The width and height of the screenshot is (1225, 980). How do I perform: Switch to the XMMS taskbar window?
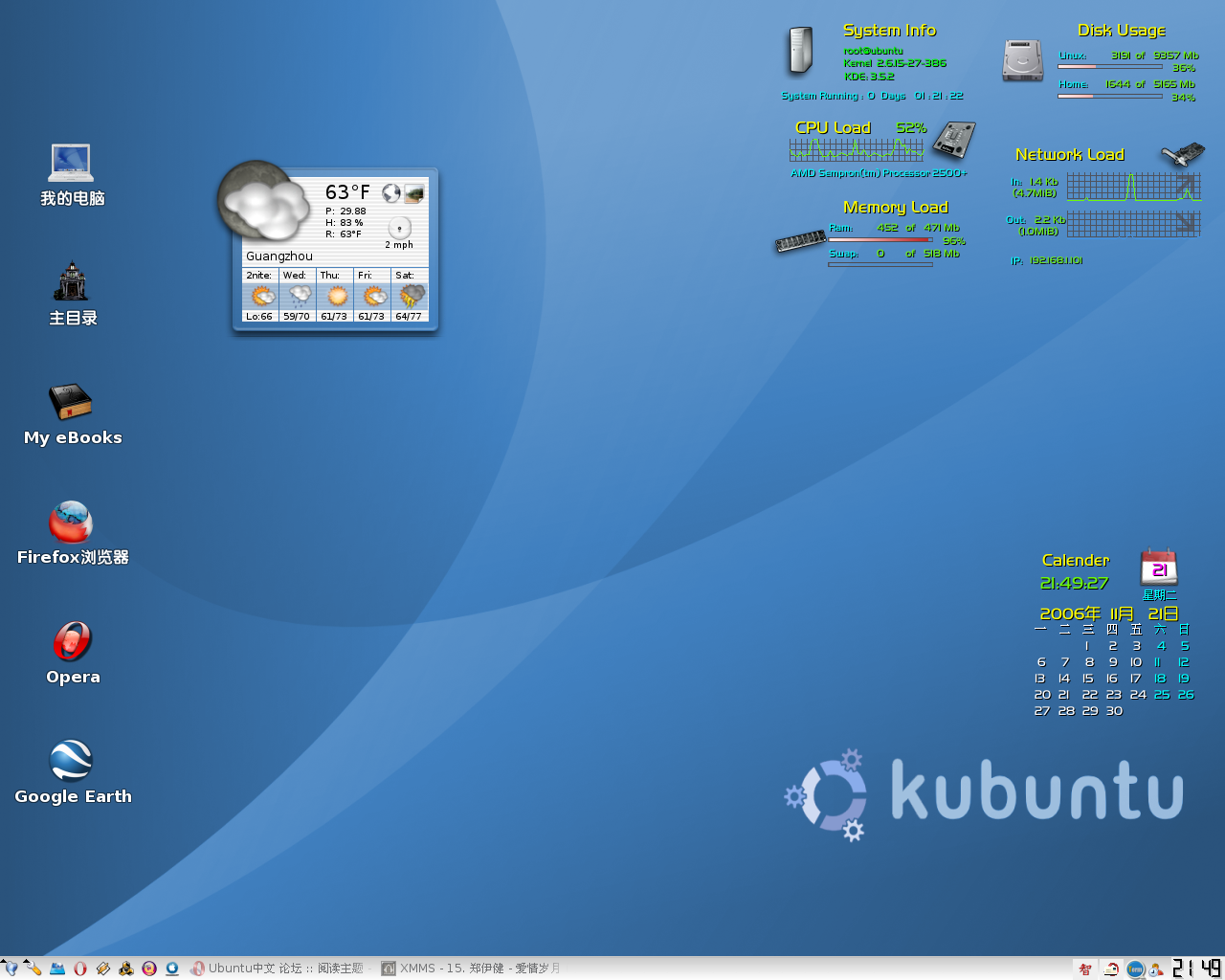(x=471, y=969)
